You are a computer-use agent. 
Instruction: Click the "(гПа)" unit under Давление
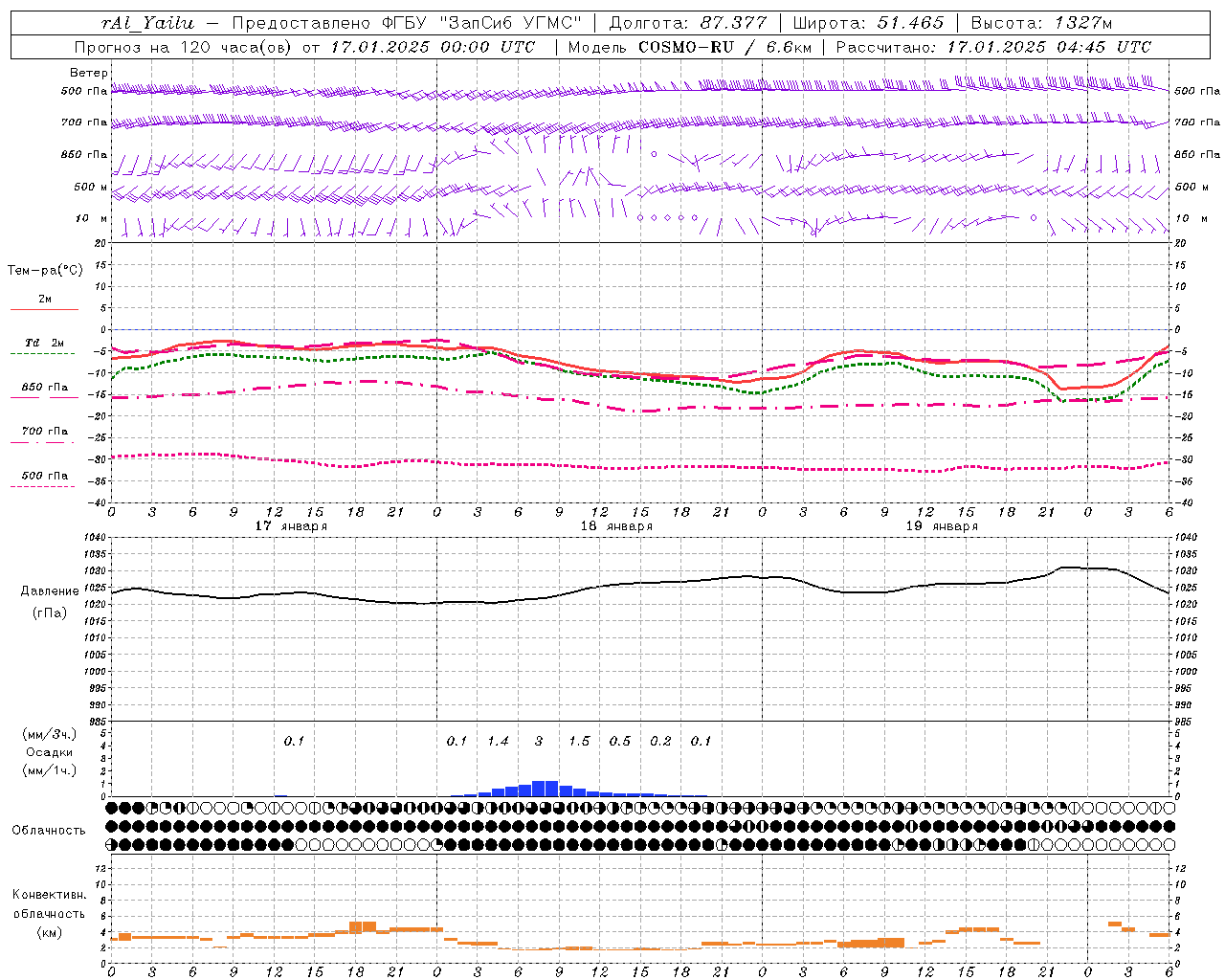pos(50,613)
